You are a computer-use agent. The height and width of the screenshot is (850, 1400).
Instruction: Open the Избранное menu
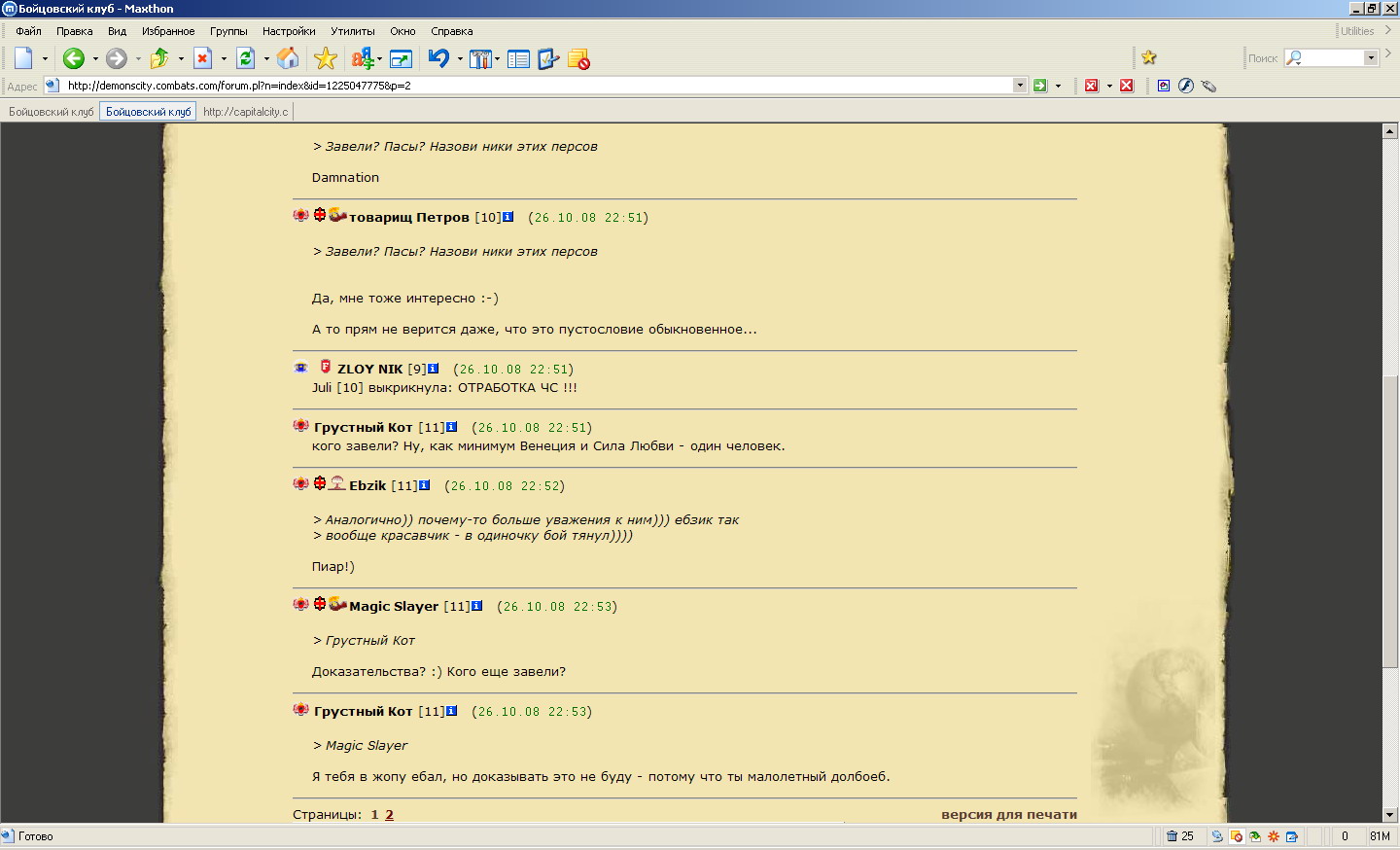168,31
